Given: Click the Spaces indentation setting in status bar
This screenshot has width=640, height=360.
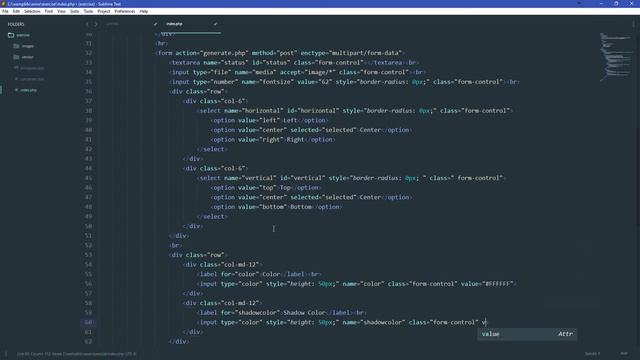Looking at the screenshot, I should tap(592, 354).
